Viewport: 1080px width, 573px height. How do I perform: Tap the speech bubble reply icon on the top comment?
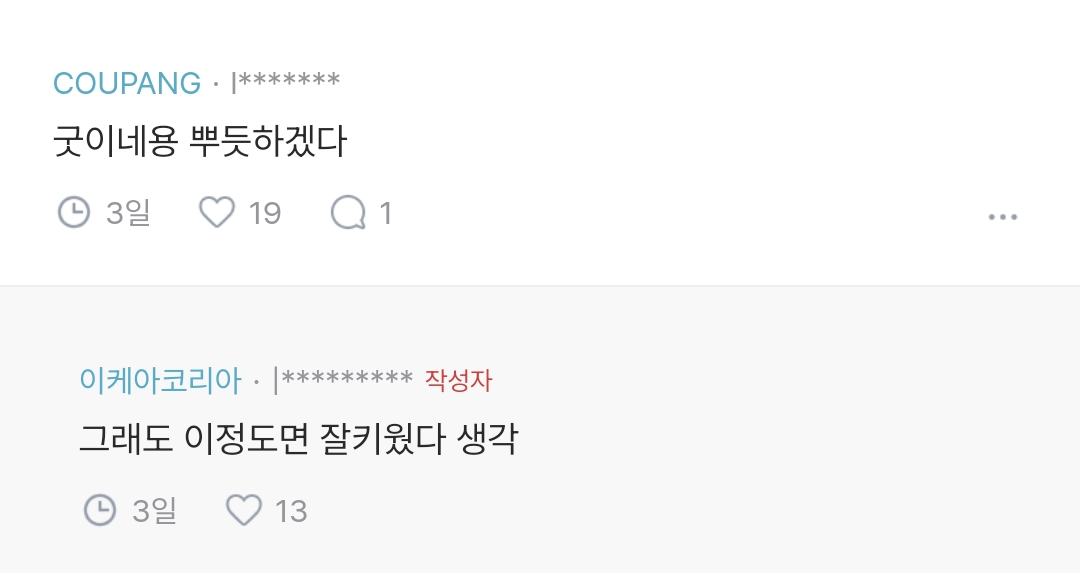[x=348, y=212]
